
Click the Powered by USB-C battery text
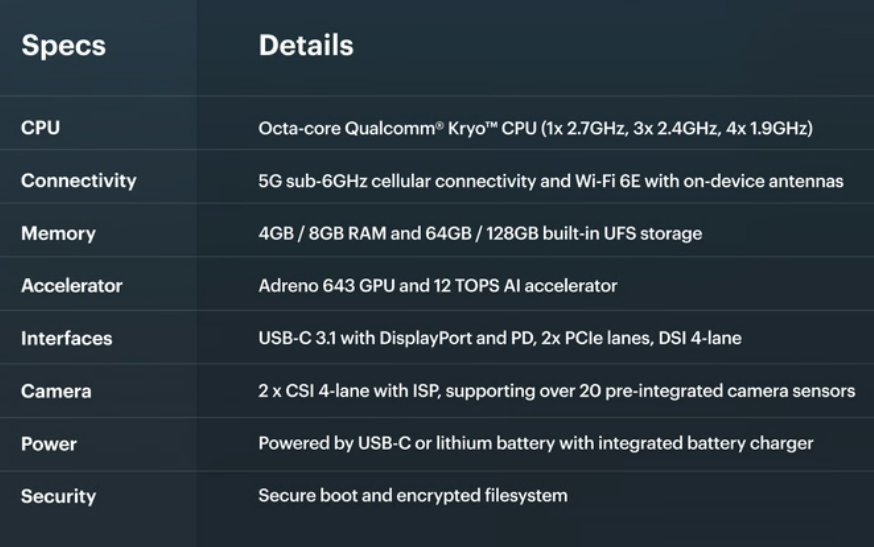536,443
